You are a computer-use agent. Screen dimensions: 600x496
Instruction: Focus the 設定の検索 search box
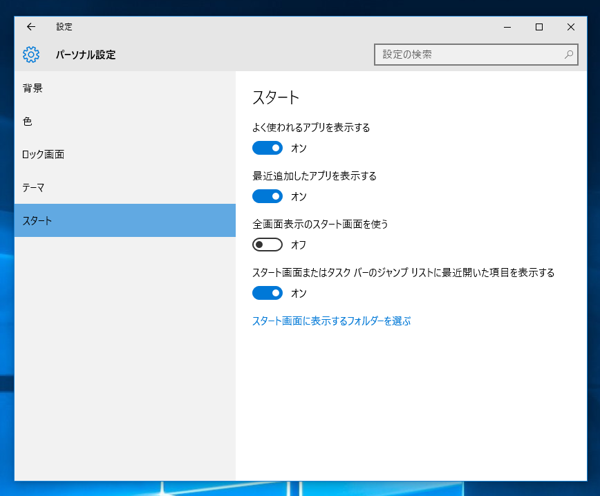(x=476, y=54)
